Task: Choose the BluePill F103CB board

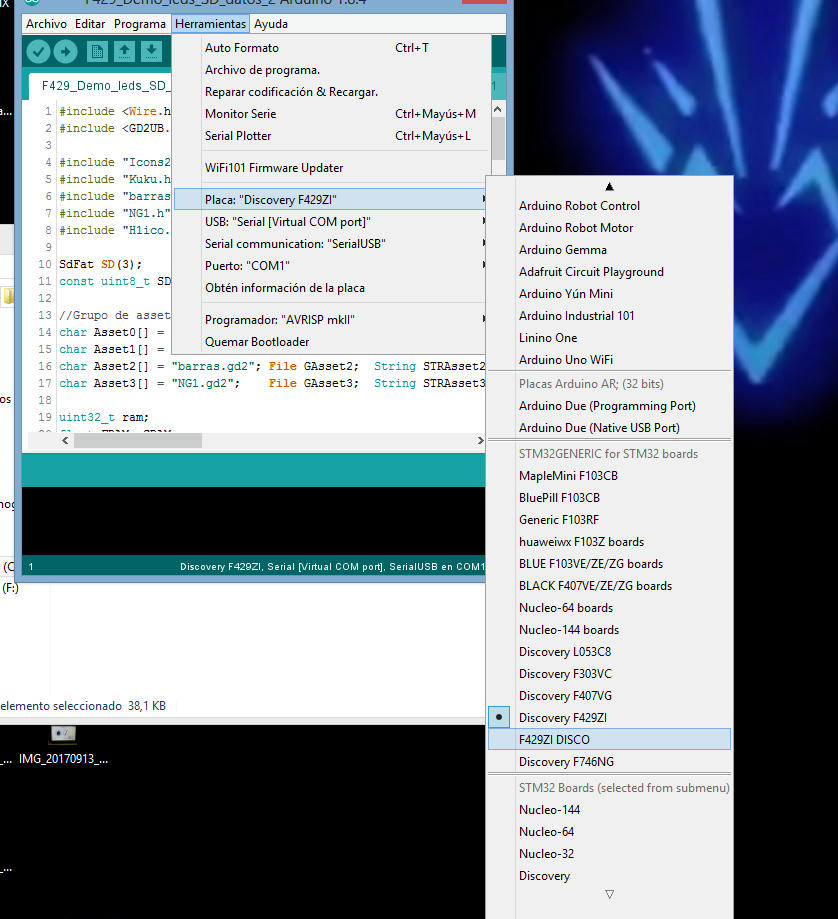Action: 609,498
